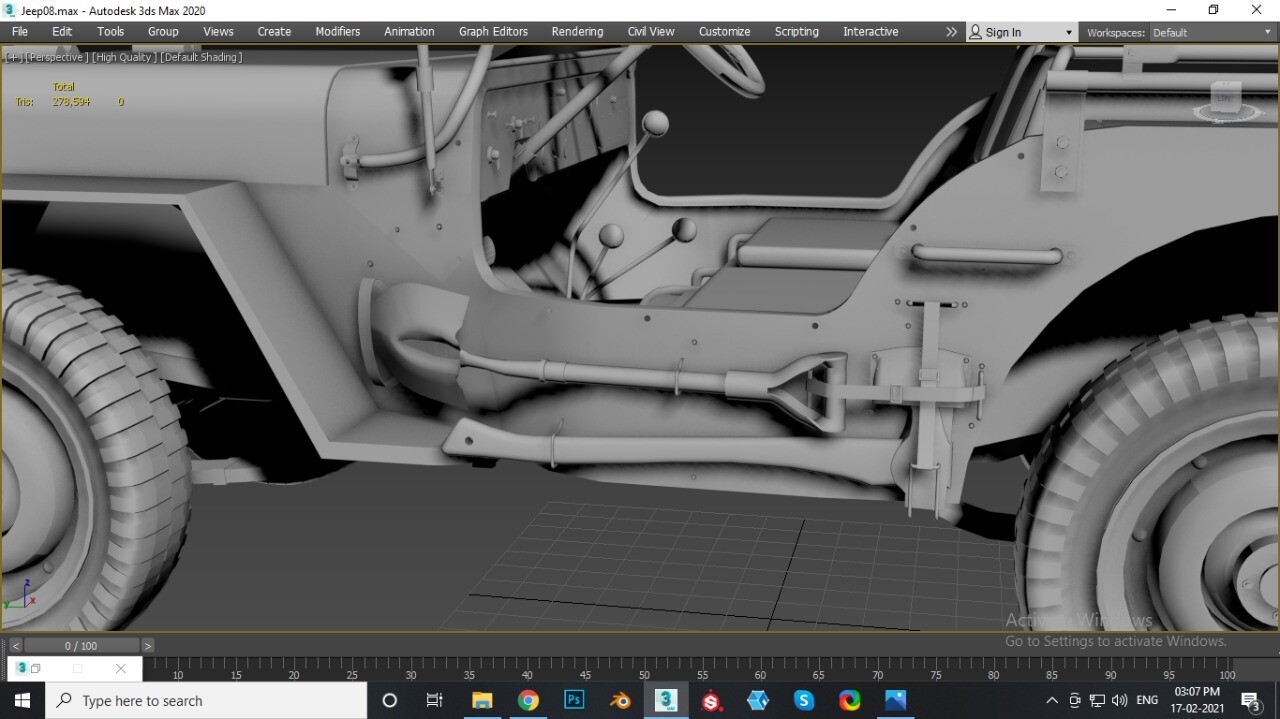Click the Type here to search box
This screenshot has height=719, width=1280.
[206, 701]
